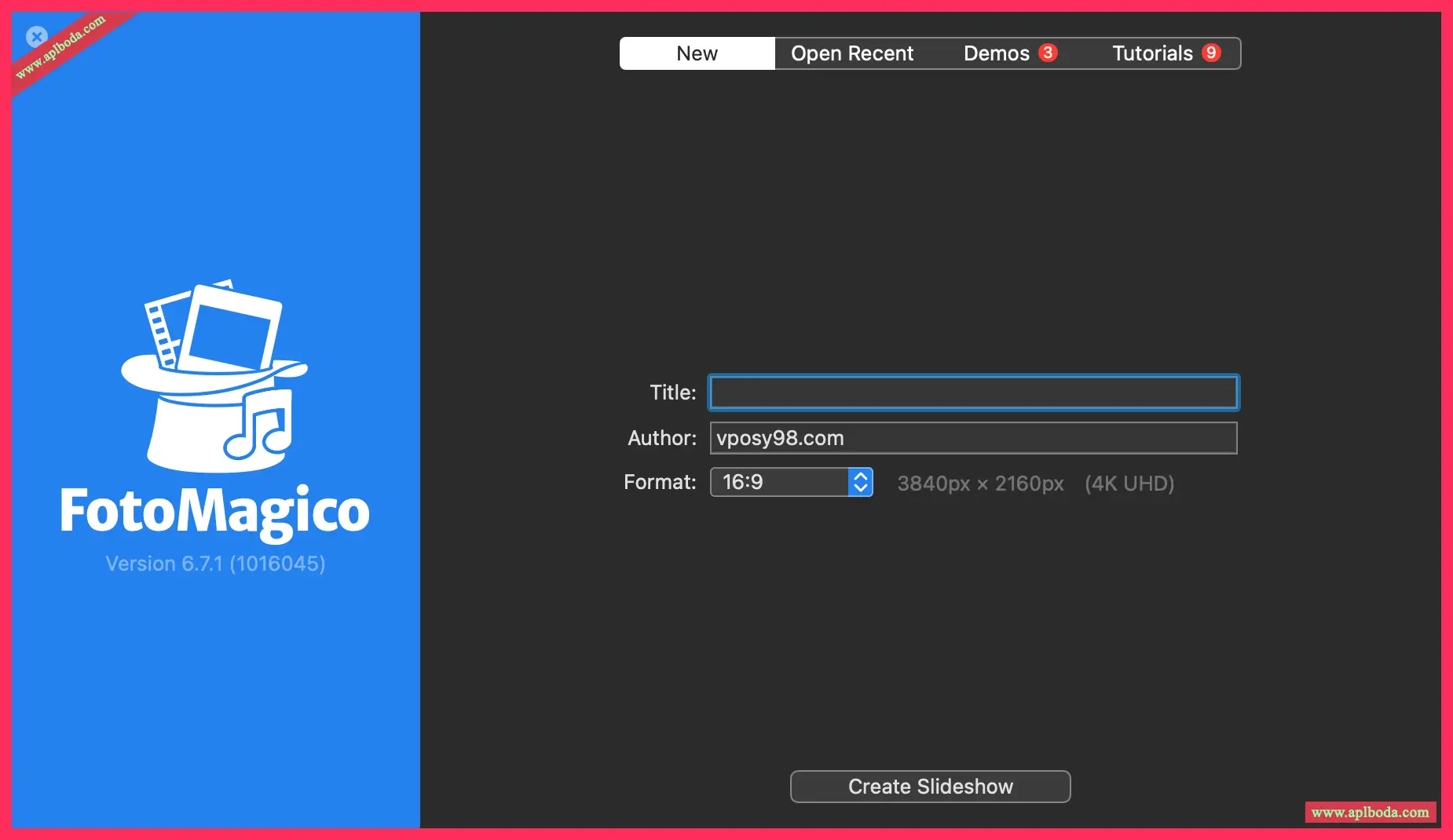Screen dimensions: 1453x840
Task: Click the red Tutorials badge showing 9
Action: point(1211,53)
